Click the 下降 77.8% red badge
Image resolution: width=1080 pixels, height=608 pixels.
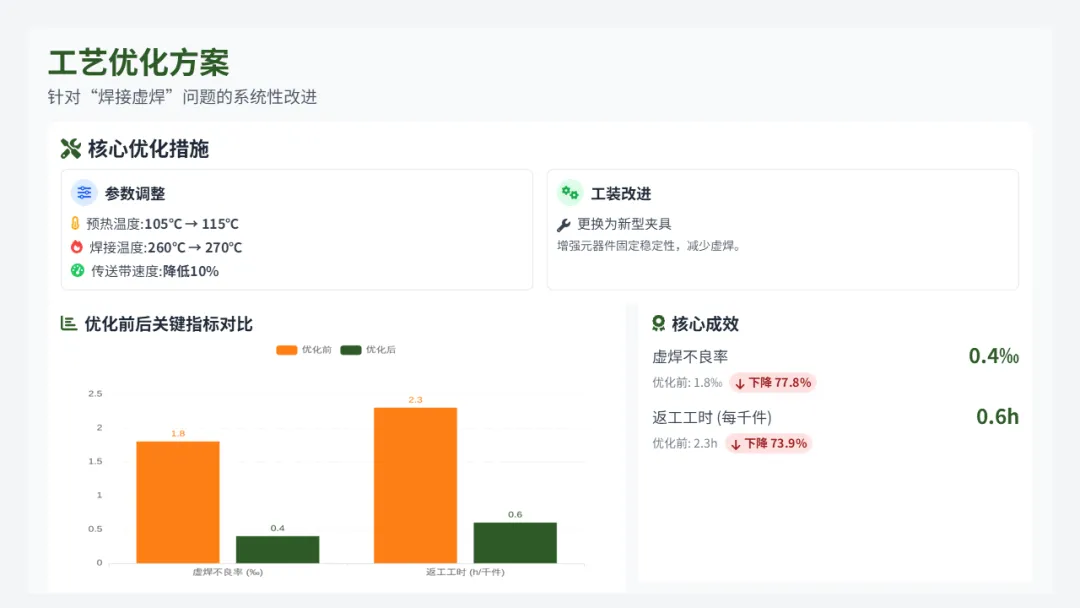(x=773, y=383)
